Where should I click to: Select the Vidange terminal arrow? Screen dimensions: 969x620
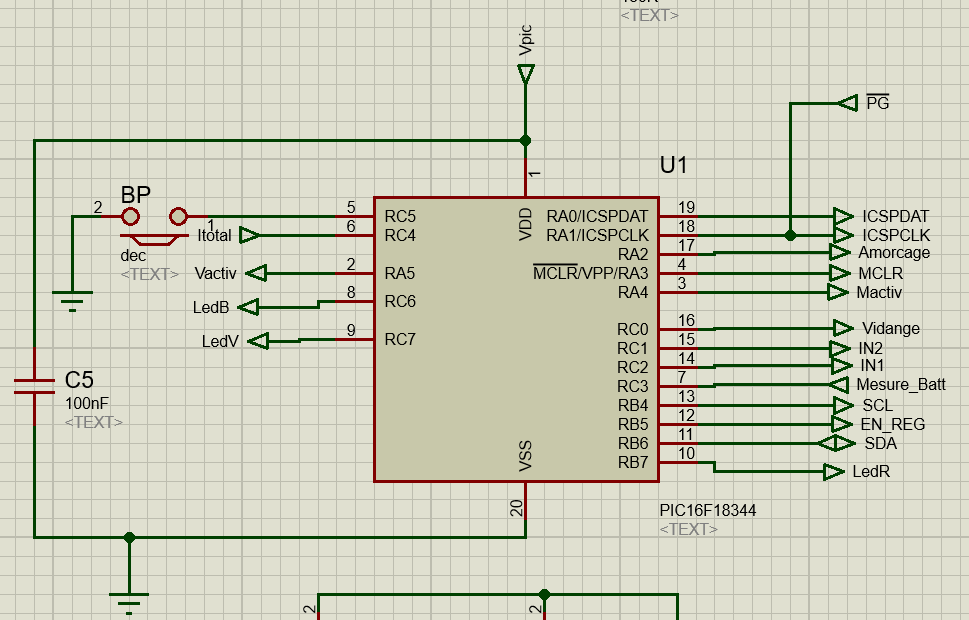842,328
